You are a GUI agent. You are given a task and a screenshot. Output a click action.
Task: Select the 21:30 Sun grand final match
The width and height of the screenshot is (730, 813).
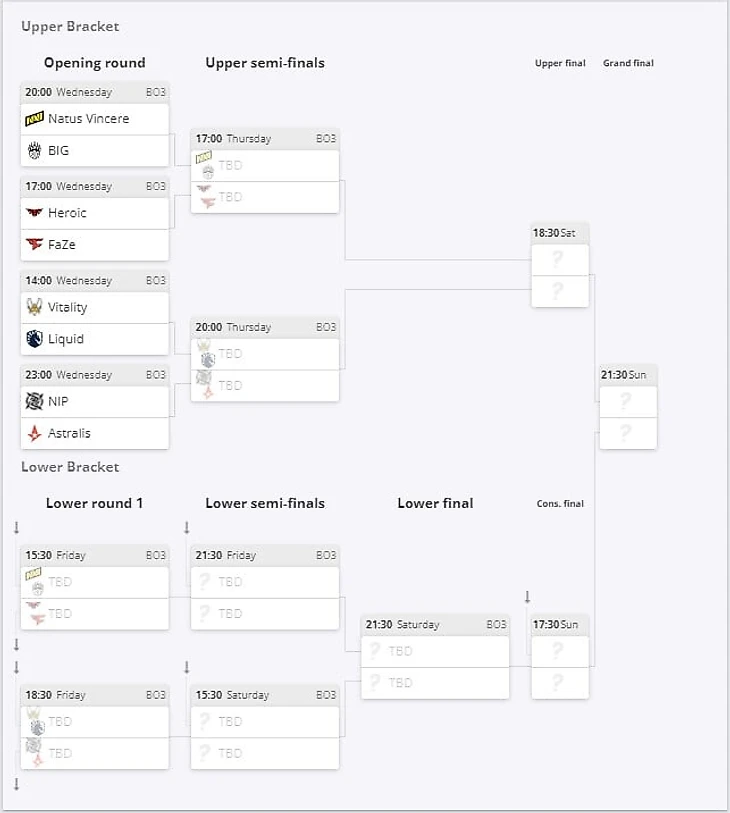coord(627,375)
